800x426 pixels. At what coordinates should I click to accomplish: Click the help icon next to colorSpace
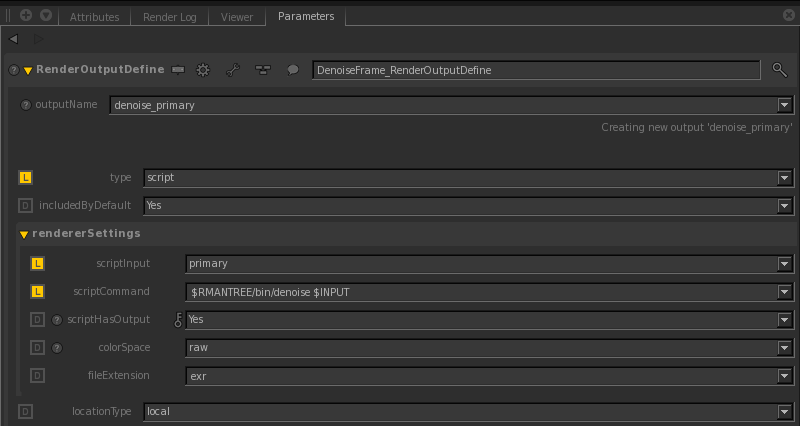click(x=56, y=348)
